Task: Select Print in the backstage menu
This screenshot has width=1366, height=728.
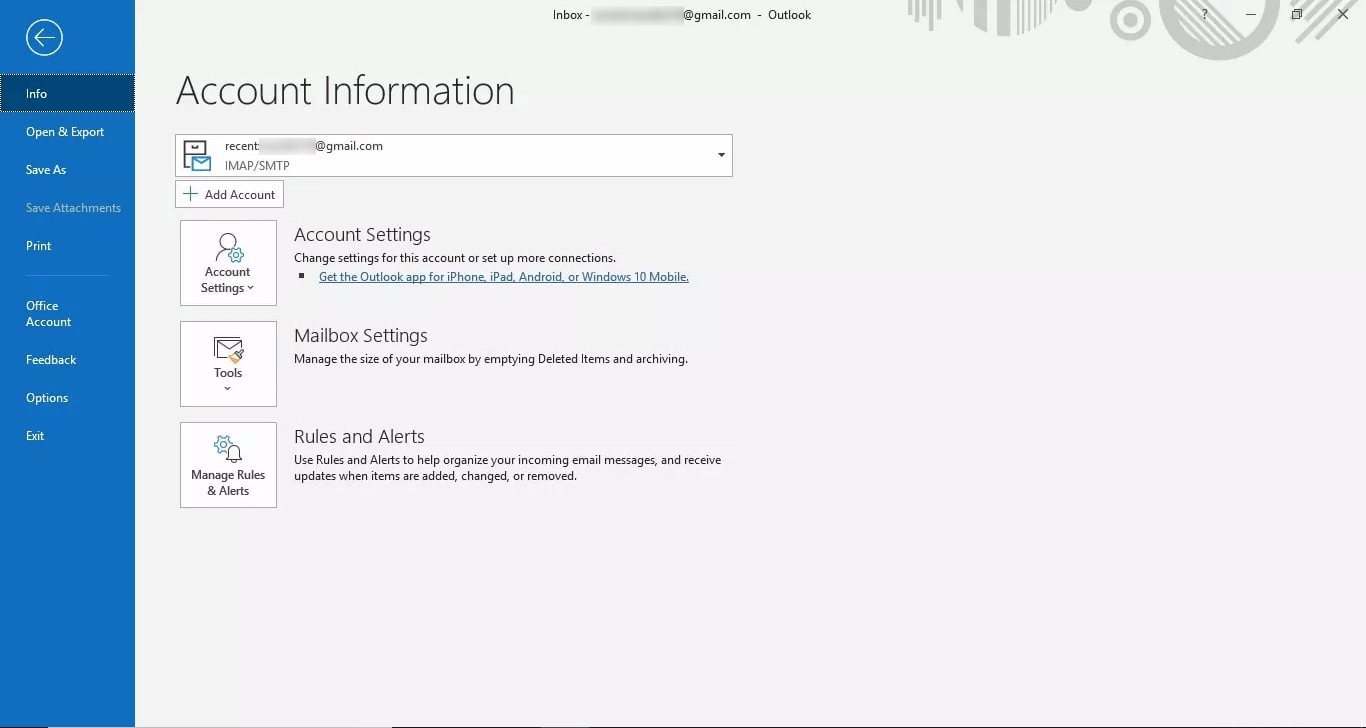Action: pyautogui.click(x=67, y=245)
